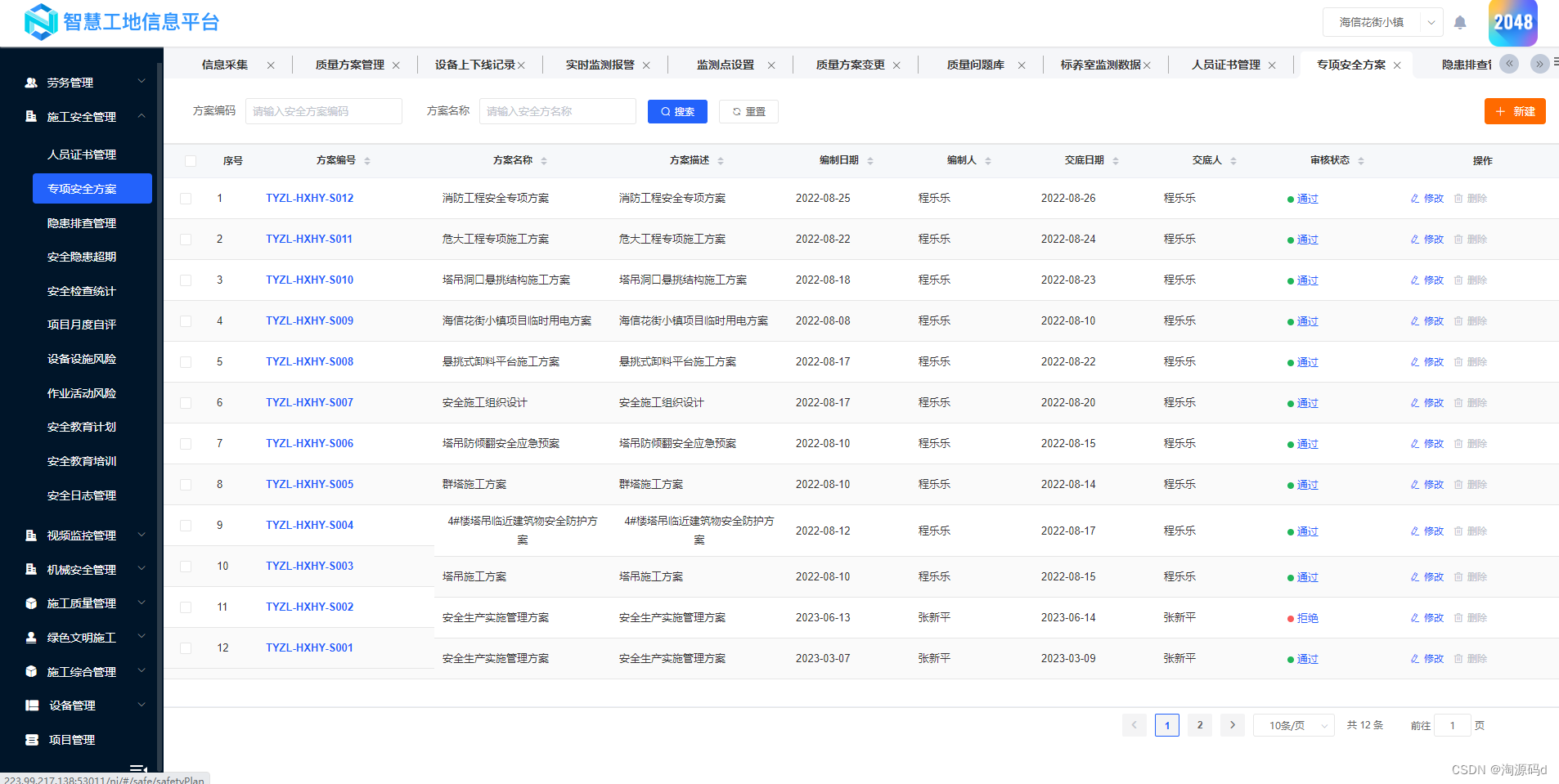Expand the 绿色文明施工 sidebar menu
The image size is (1559, 784).
pos(82,638)
